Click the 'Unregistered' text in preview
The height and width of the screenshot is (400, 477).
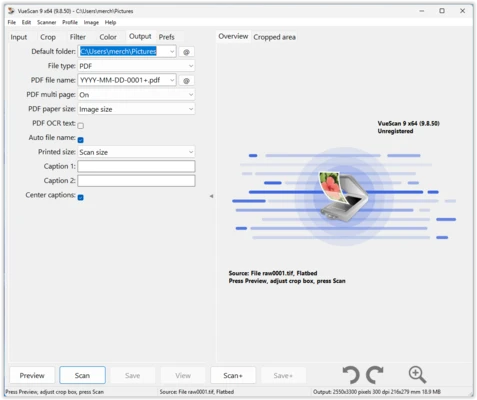pyautogui.click(x=395, y=131)
